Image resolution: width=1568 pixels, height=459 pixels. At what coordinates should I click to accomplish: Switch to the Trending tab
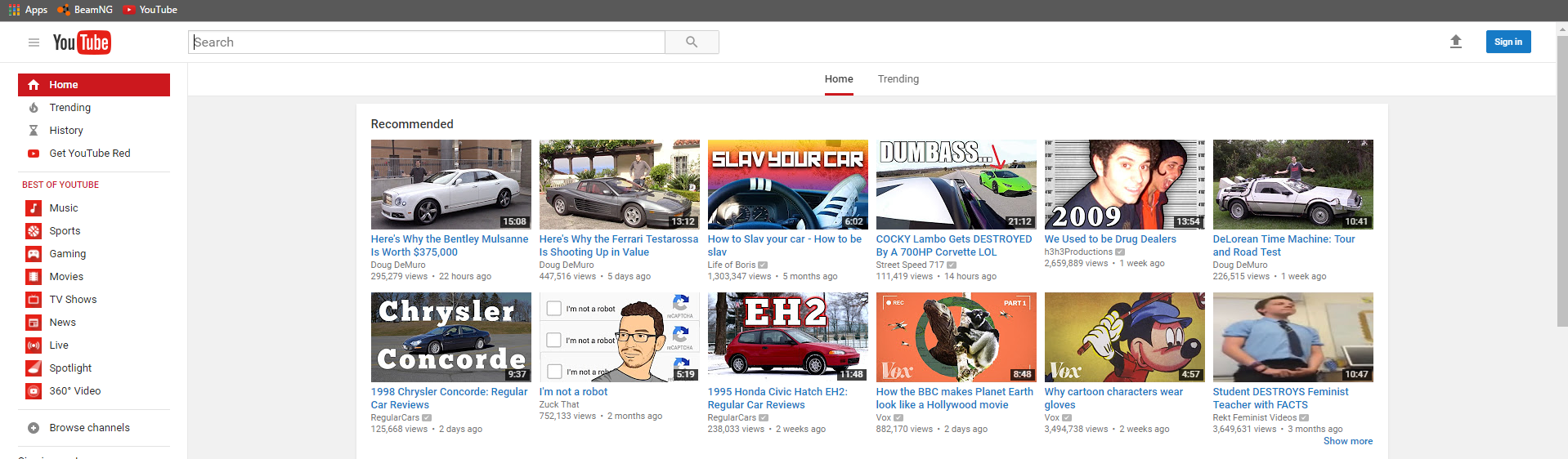[x=898, y=79]
